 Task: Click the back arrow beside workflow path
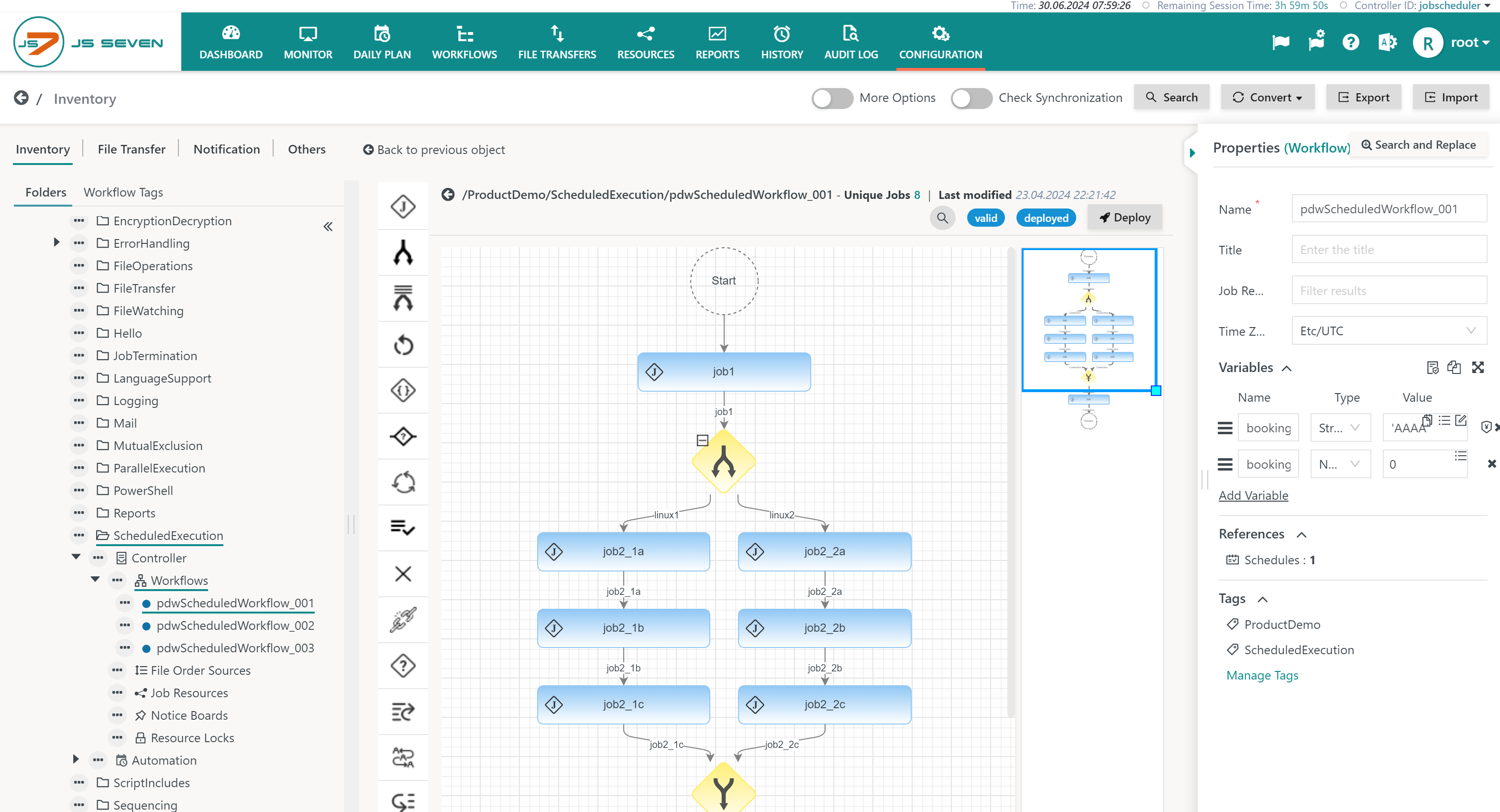coord(447,195)
